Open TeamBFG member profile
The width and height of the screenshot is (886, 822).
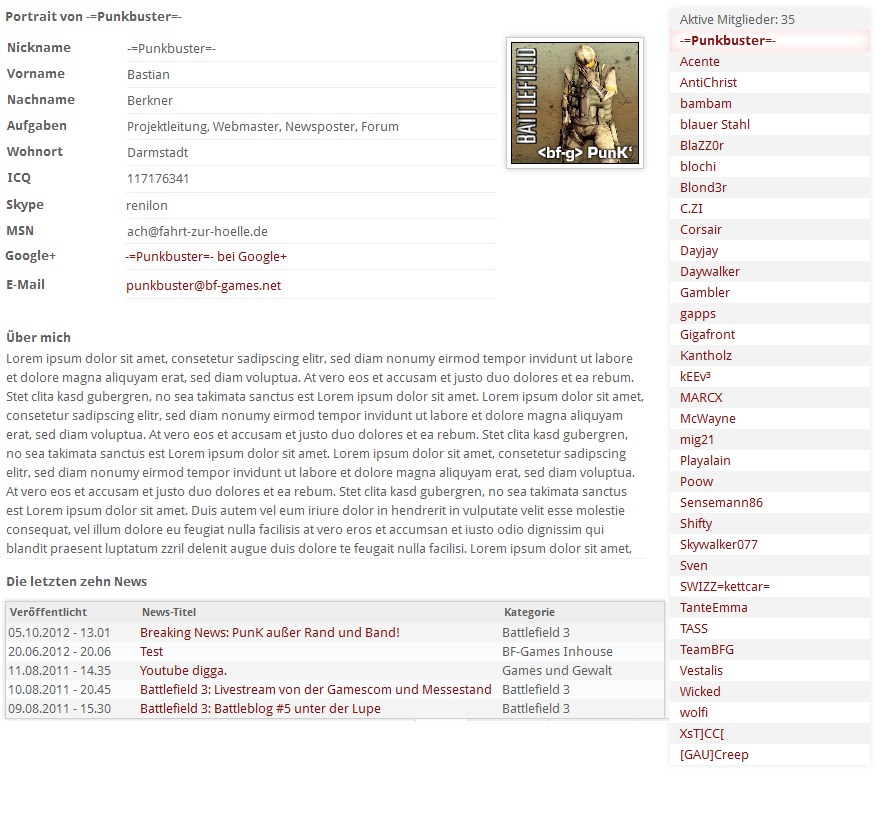[x=706, y=650]
